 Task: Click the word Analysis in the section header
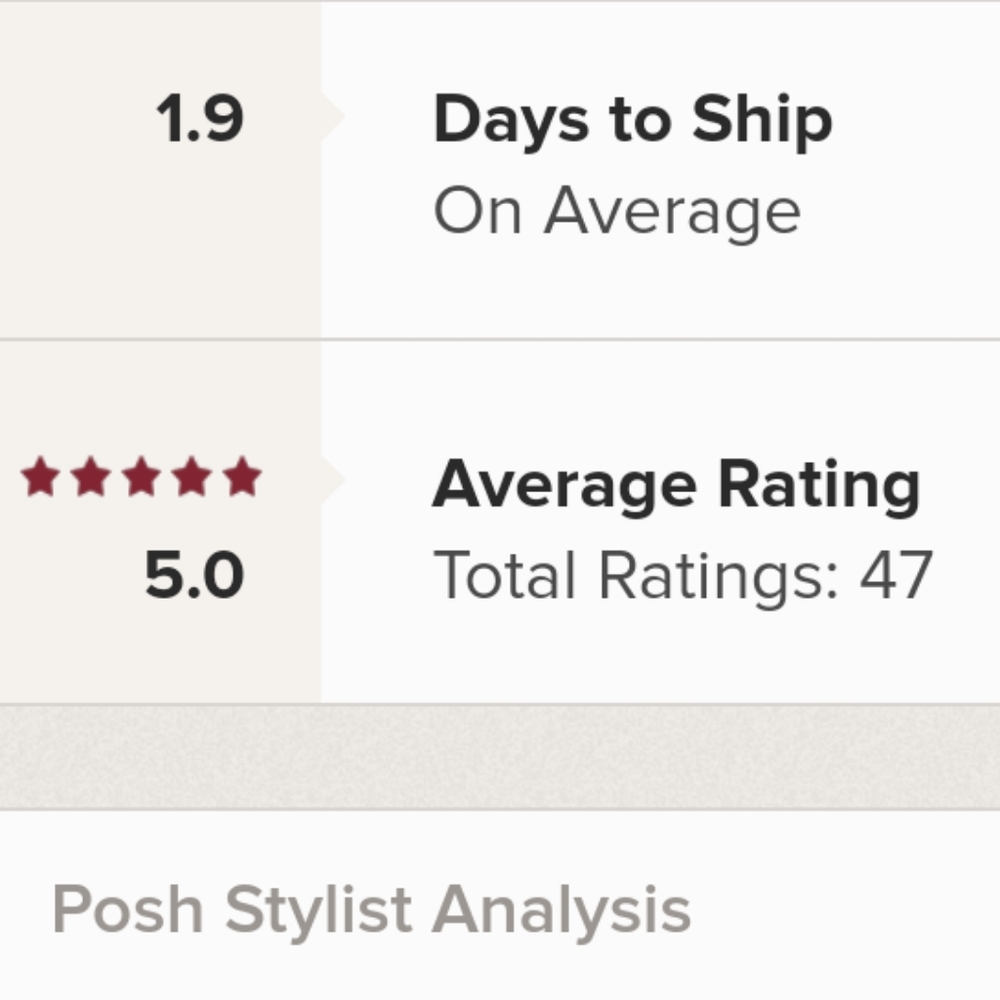[x=561, y=912]
